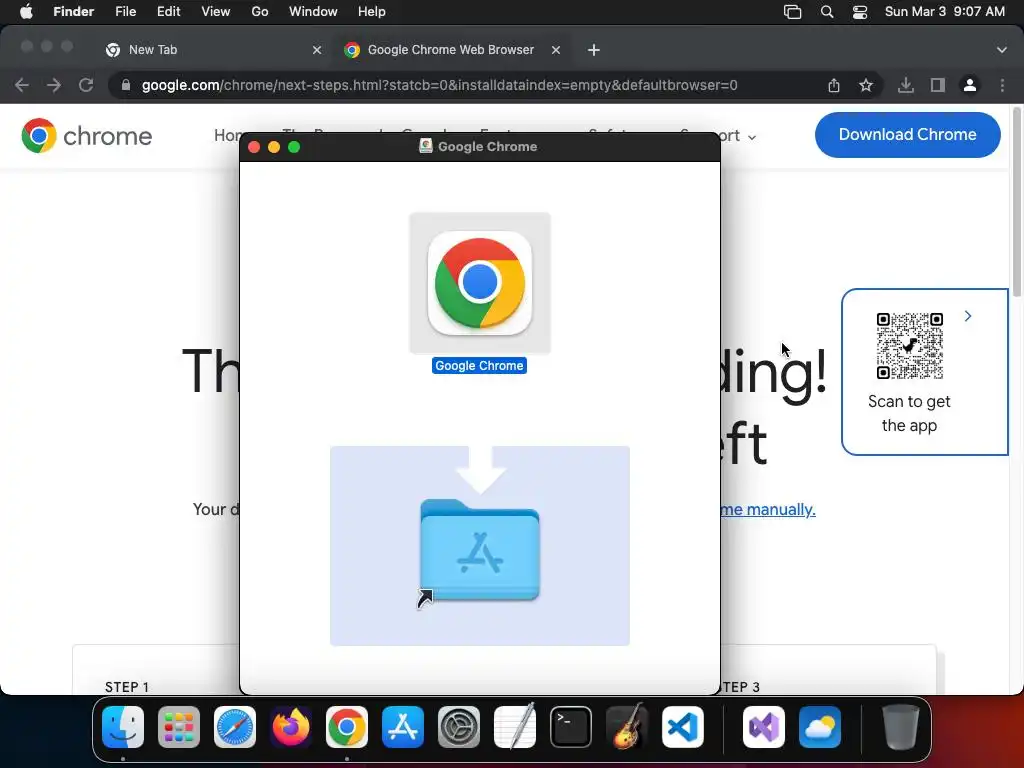The height and width of the screenshot is (768, 1024).
Task: Bookmark this page with the star icon
Action: point(866,85)
